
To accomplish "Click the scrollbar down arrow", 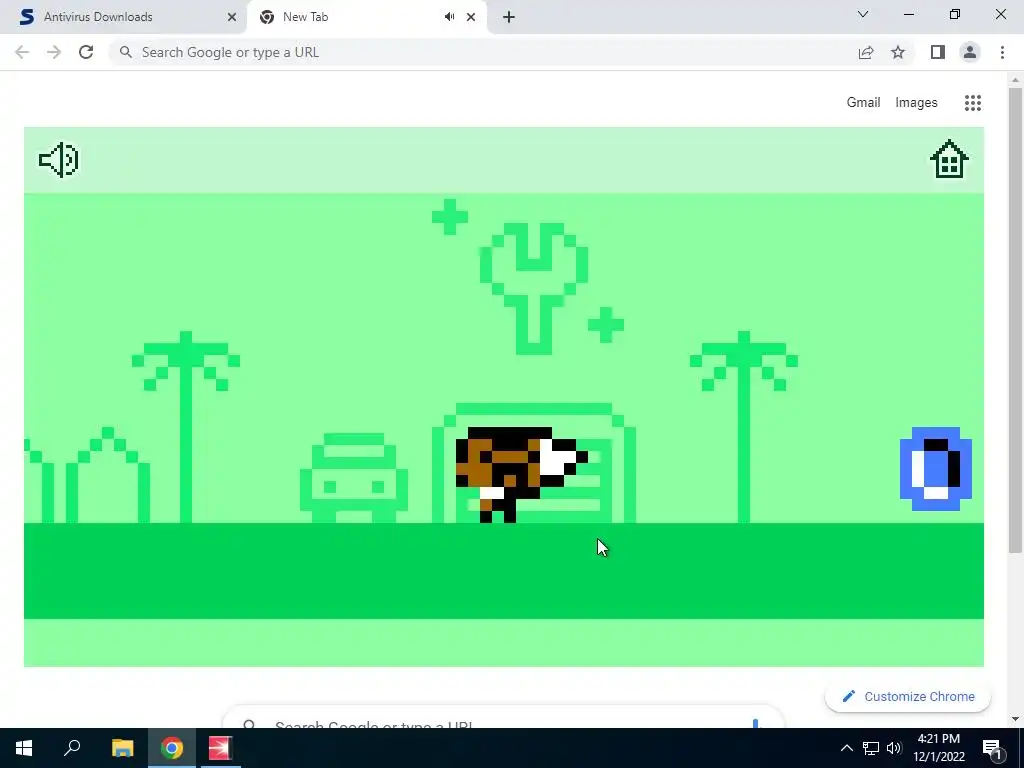I will click(x=1015, y=720).
